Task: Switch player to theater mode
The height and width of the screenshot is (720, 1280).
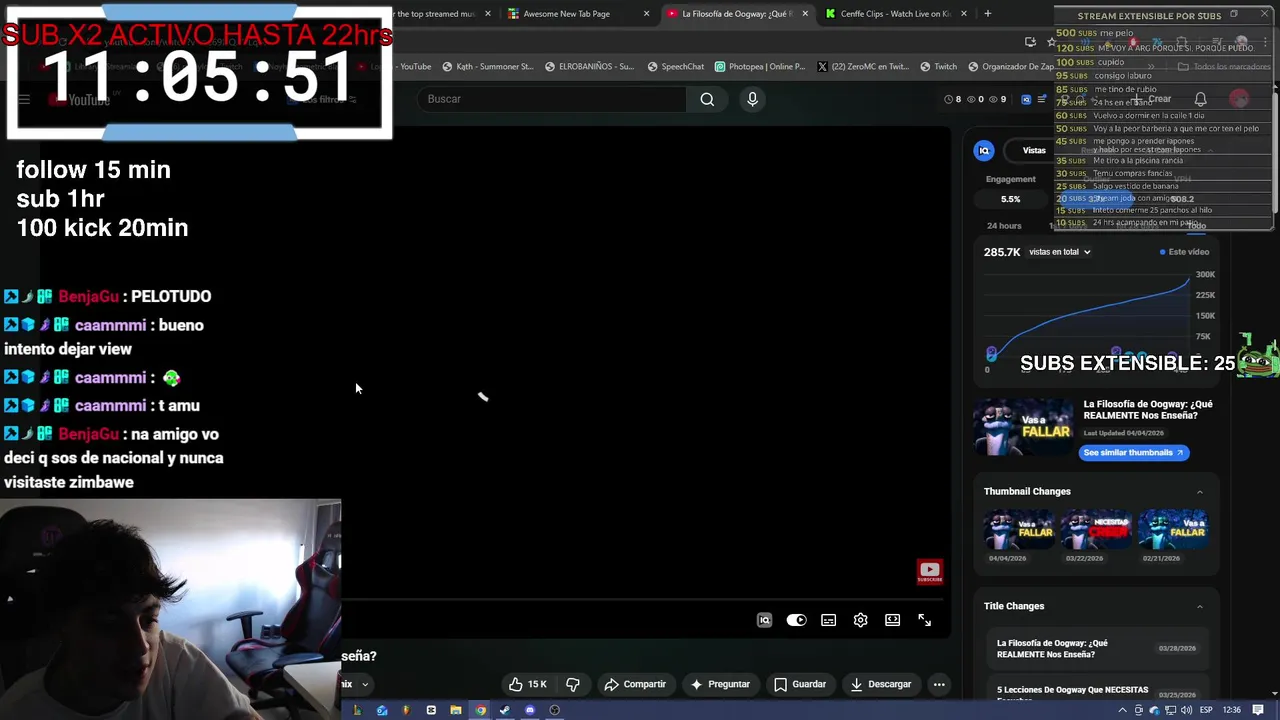Action: (893, 620)
